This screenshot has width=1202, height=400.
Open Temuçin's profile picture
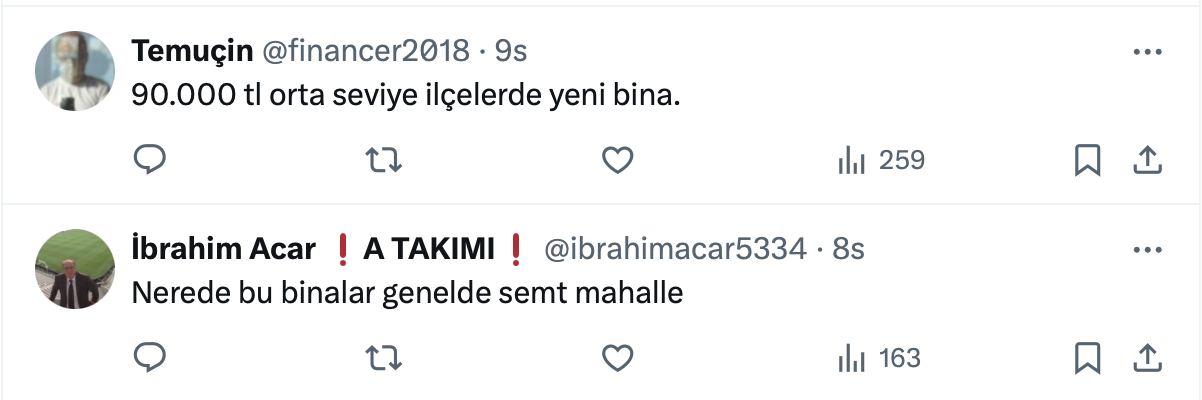click(x=76, y=70)
